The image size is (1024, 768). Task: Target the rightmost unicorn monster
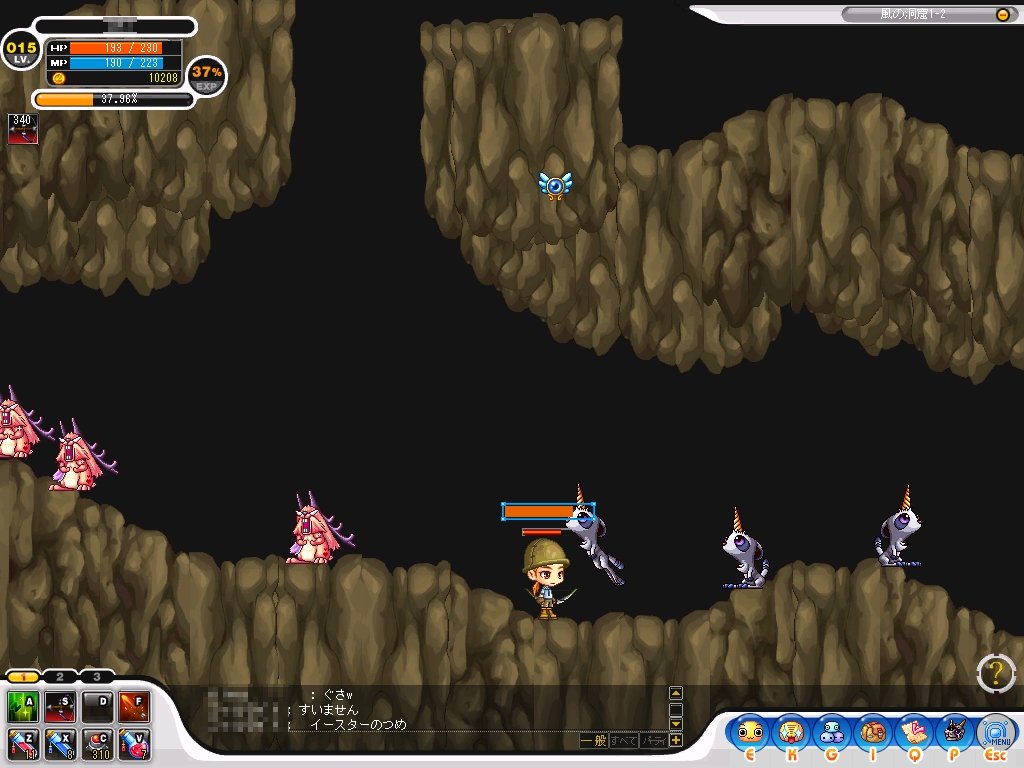click(x=899, y=528)
